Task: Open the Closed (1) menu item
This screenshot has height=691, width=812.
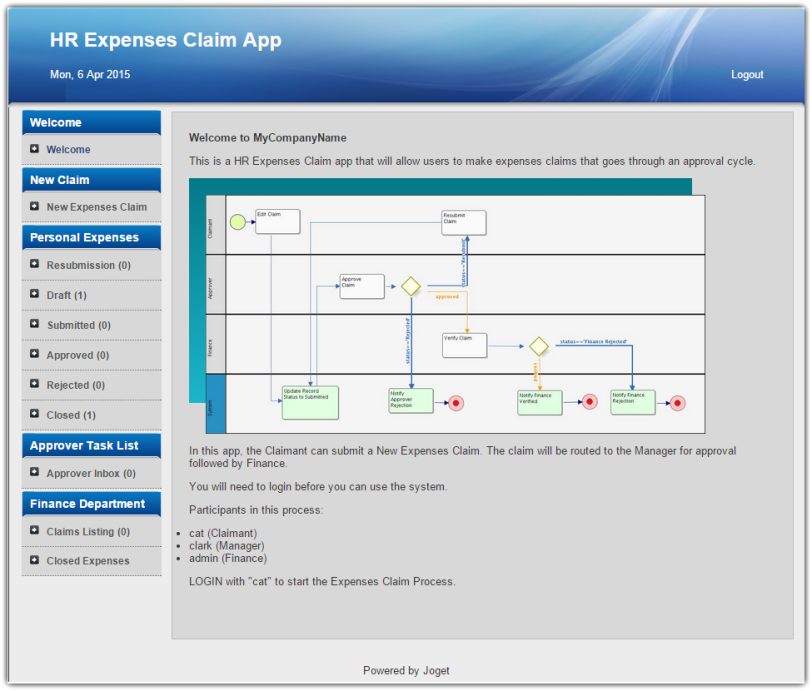Action: coord(71,415)
